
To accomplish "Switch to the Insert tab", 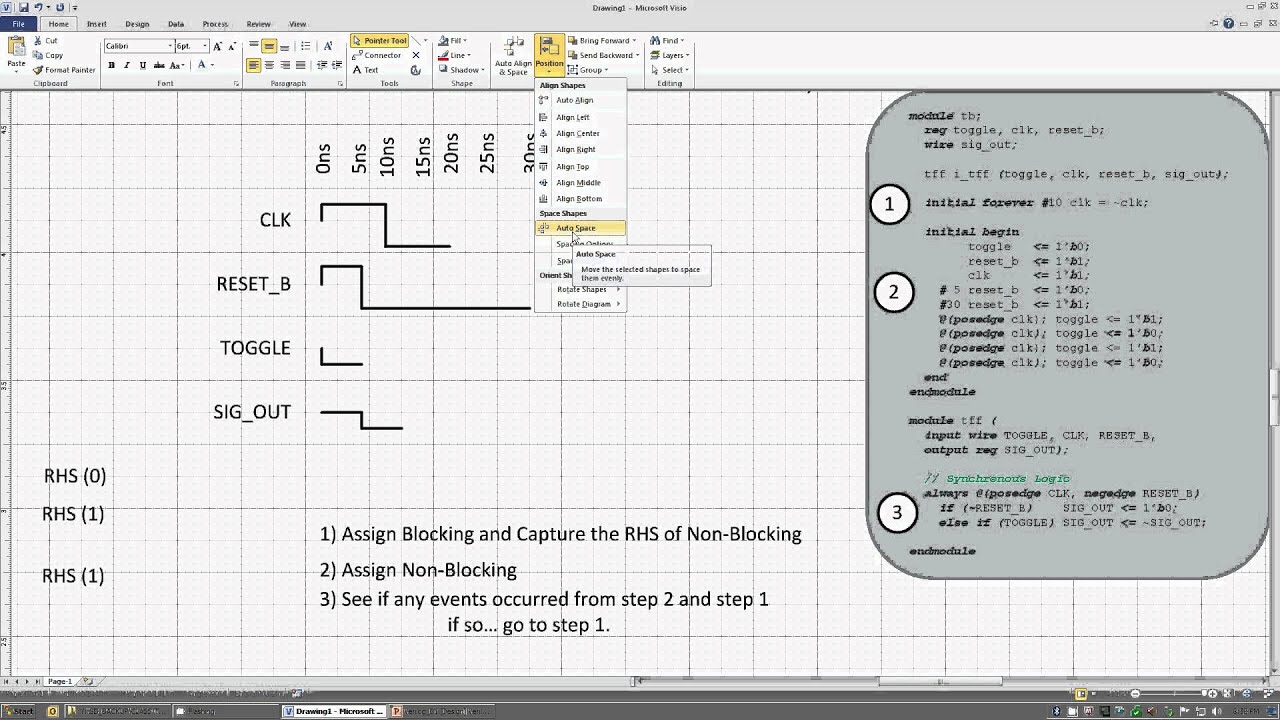I will (97, 24).
